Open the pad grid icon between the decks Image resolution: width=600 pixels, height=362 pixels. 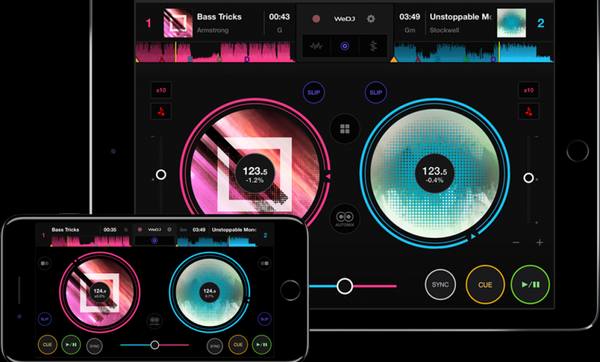point(345,129)
